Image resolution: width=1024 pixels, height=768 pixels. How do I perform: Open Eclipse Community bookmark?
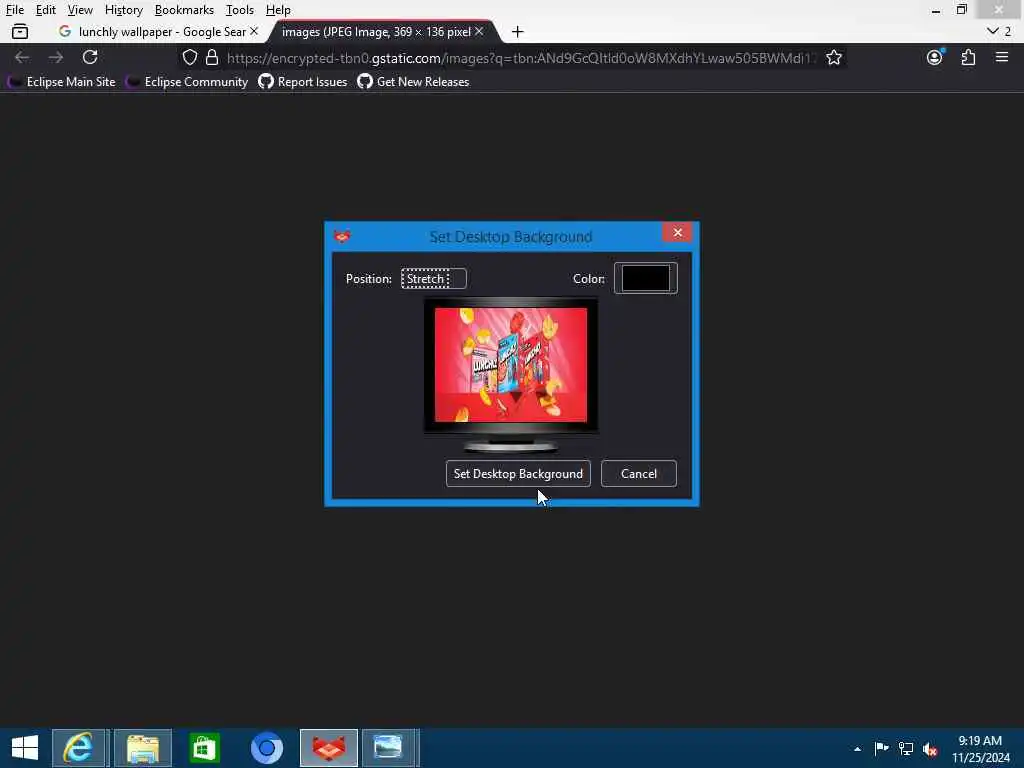click(187, 82)
